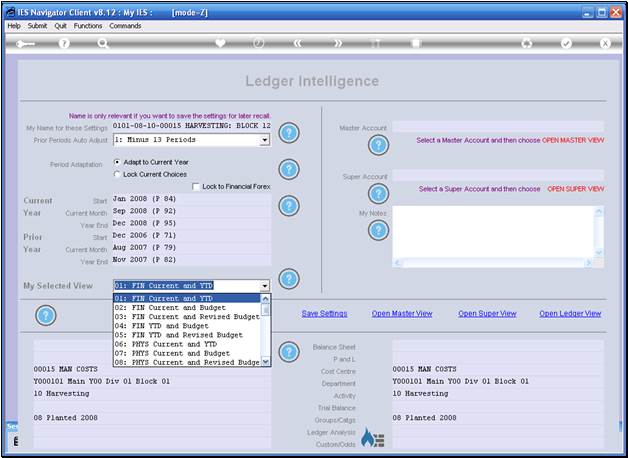Image resolution: width=628 pixels, height=458 pixels.
Task: Open the Quit menu
Action: [x=60, y=26]
